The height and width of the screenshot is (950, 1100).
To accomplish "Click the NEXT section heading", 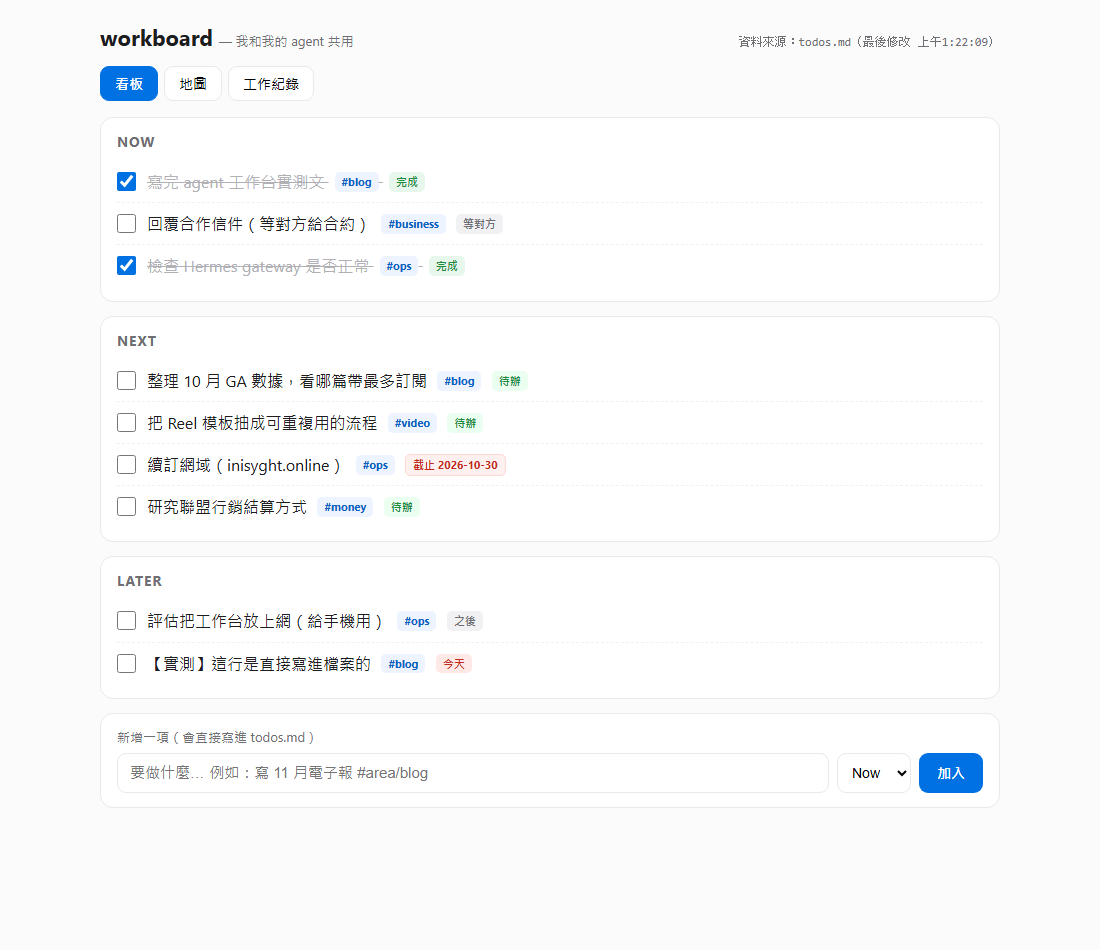I will tap(137, 342).
